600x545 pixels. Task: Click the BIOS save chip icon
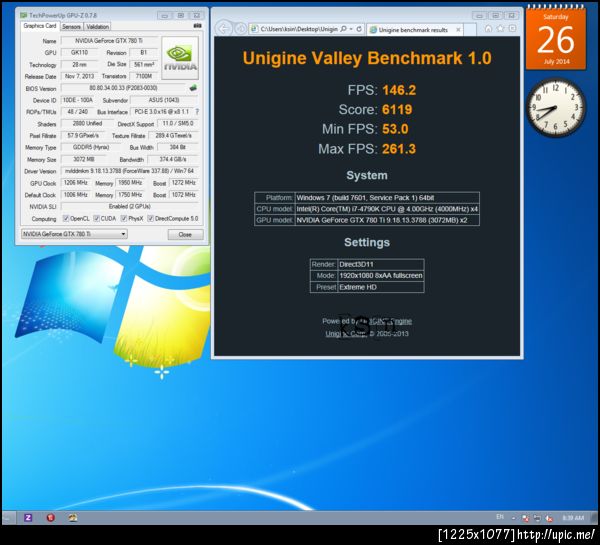(193, 88)
